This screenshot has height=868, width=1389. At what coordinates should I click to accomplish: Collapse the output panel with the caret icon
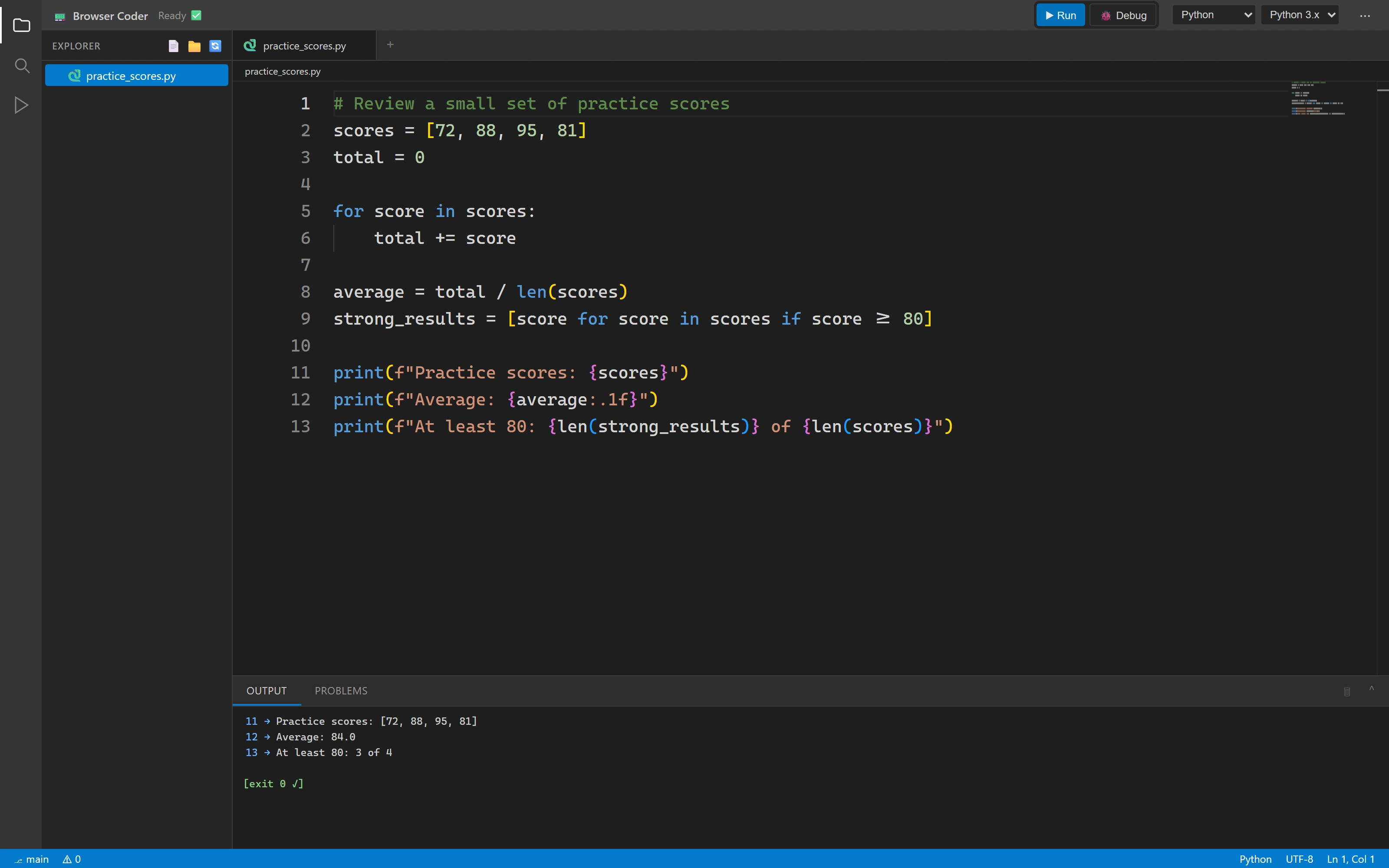1371,688
